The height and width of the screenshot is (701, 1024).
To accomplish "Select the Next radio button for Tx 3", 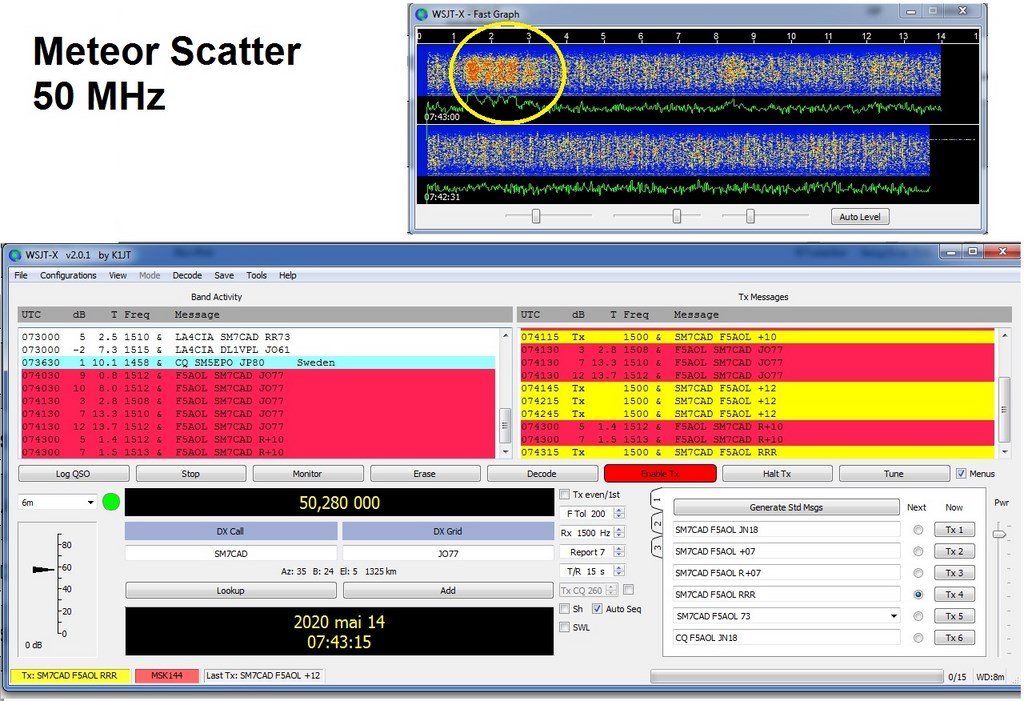I will [918, 573].
